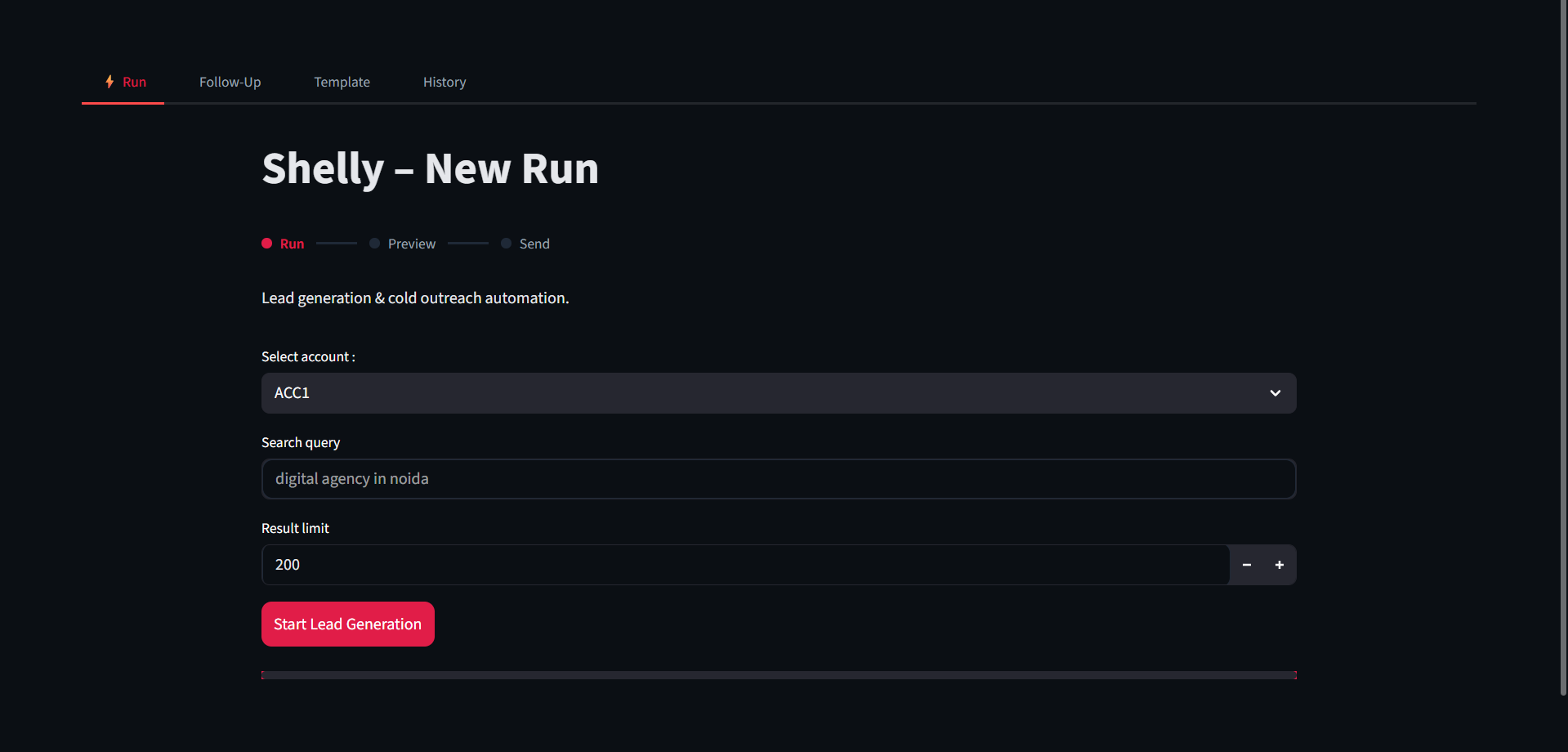Screen dimensions: 1568x752
Task: Click the Send step dot indicator
Action: [x=506, y=244]
